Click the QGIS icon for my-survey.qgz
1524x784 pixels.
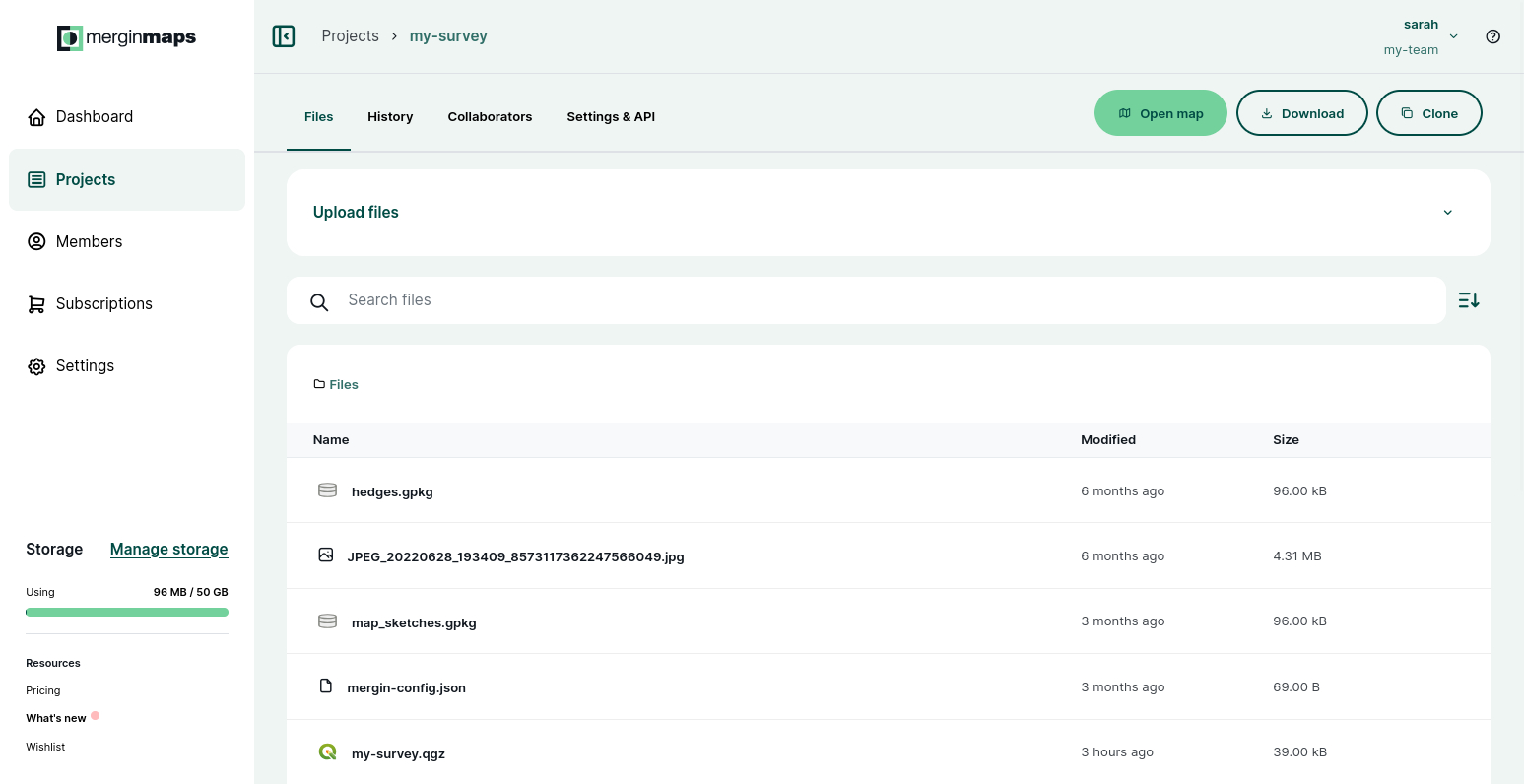coord(328,751)
